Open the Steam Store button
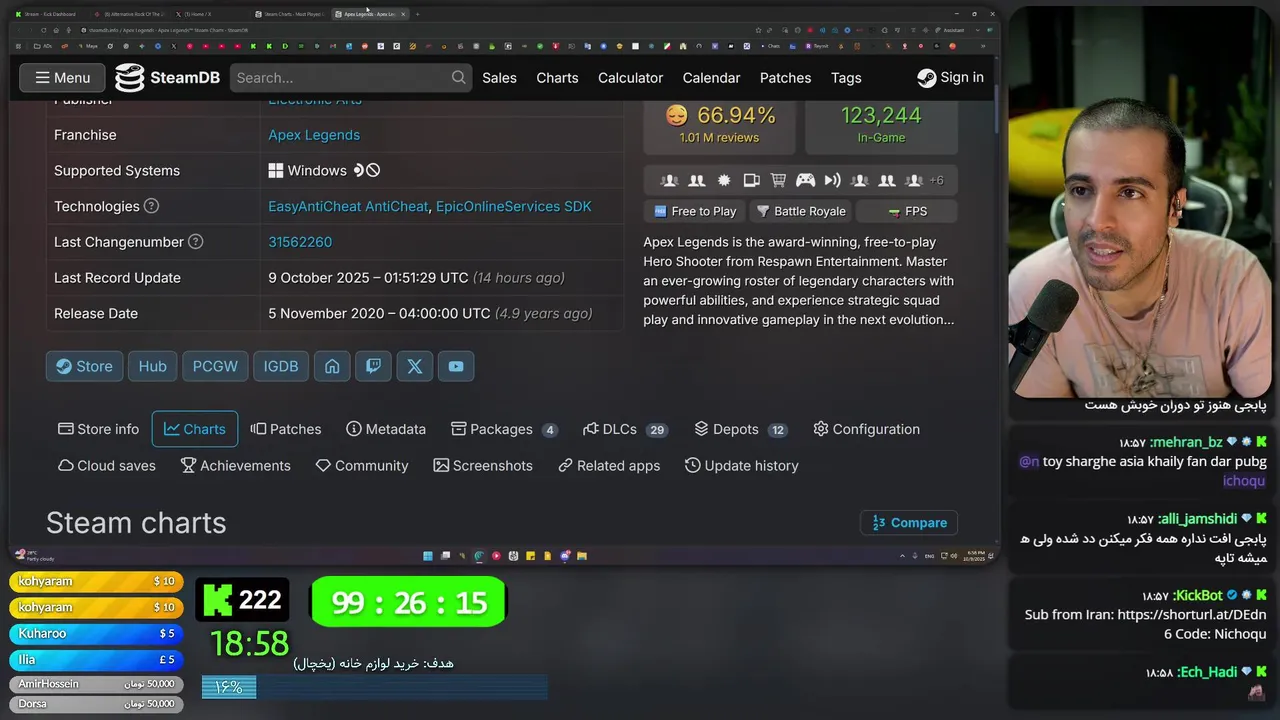The image size is (1280, 720). tap(84, 366)
